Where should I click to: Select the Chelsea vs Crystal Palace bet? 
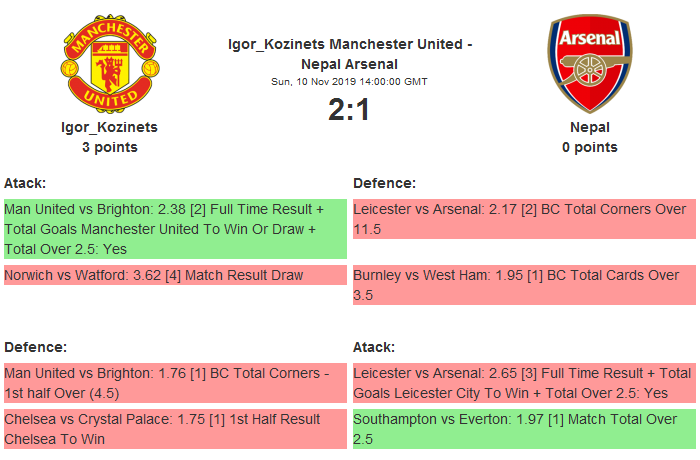point(175,429)
